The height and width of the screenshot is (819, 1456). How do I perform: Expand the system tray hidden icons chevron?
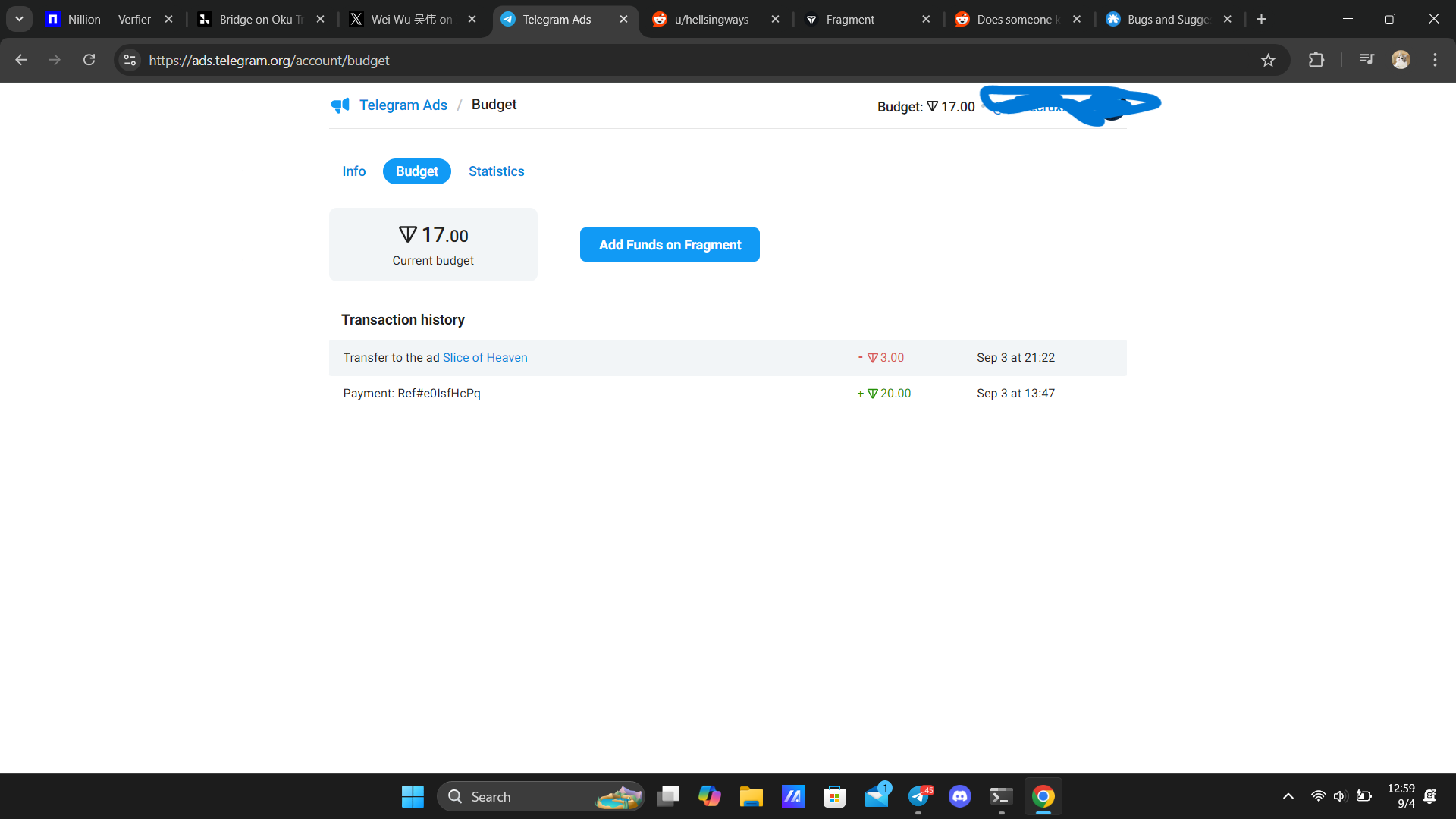(1288, 796)
